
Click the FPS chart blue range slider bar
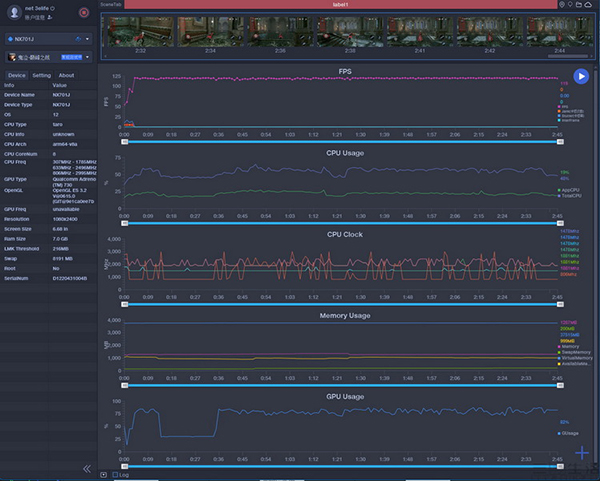point(342,142)
